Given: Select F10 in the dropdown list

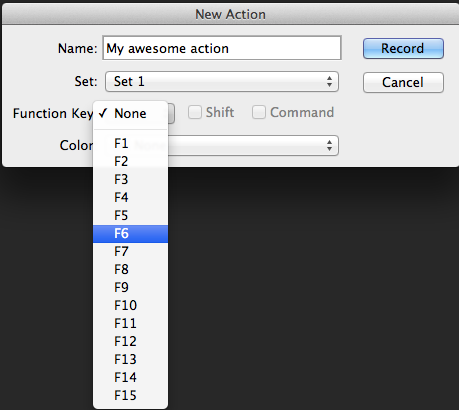Looking at the screenshot, I should click(x=130, y=306).
